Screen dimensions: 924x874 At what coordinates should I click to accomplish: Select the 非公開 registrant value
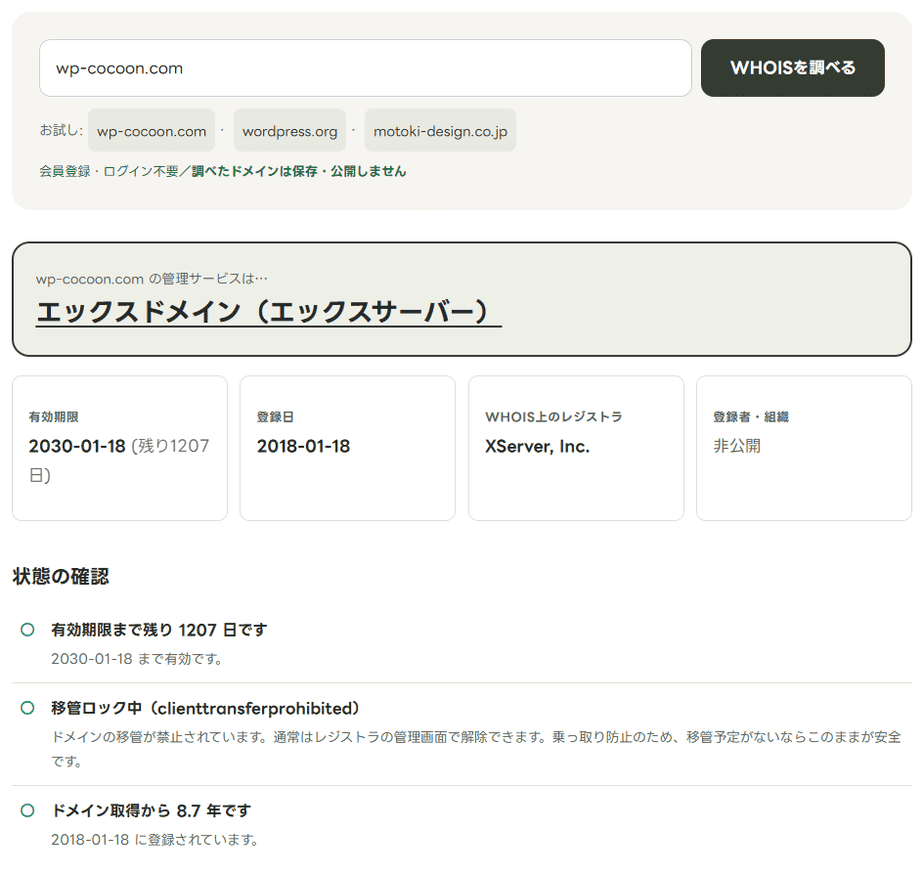737,446
